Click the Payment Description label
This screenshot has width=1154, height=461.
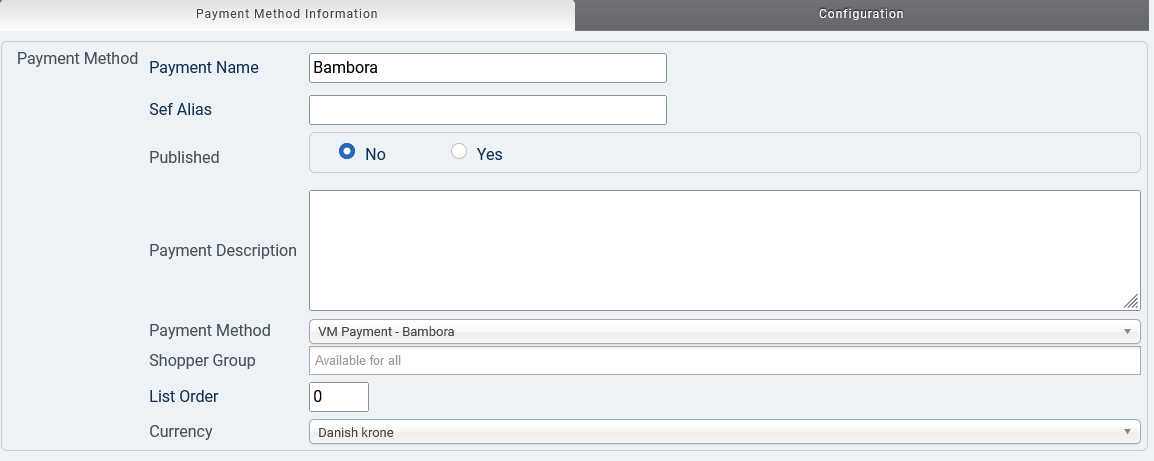[x=222, y=250]
